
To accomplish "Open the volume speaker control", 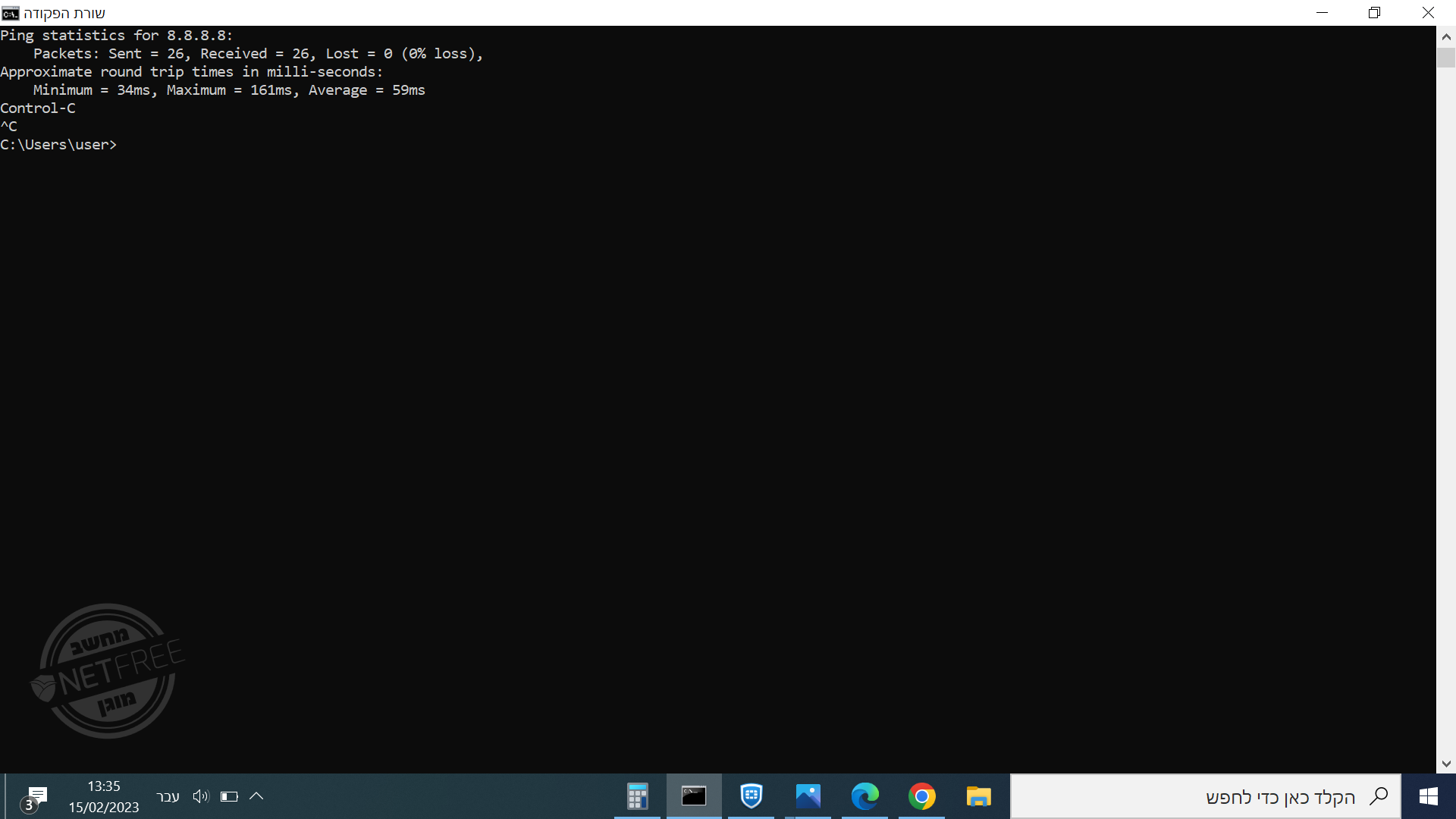I will tap(200, 796).
